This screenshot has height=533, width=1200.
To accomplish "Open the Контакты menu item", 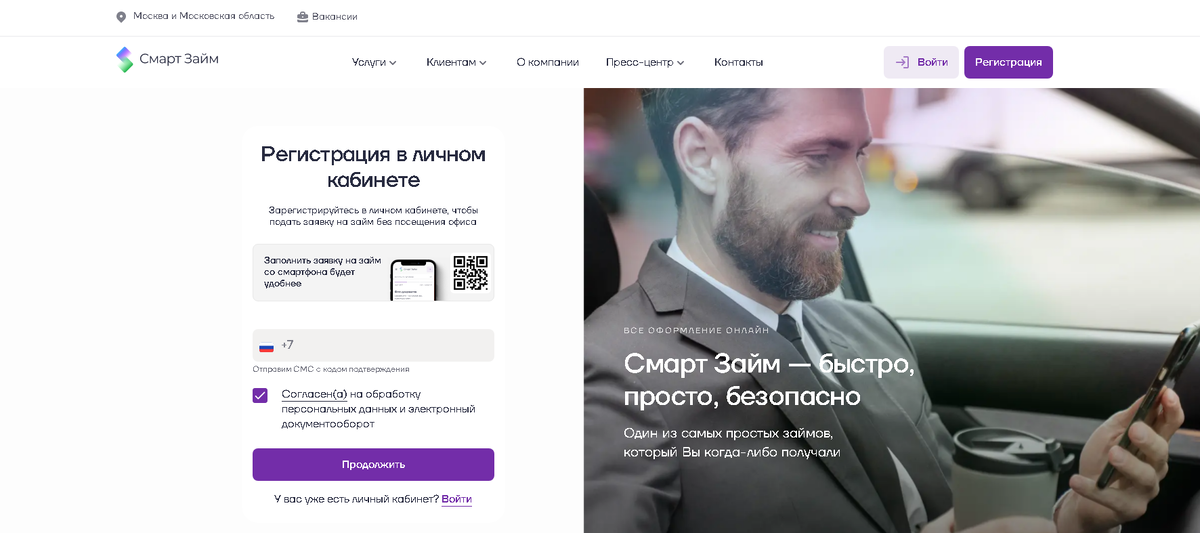I will [738, 62].
